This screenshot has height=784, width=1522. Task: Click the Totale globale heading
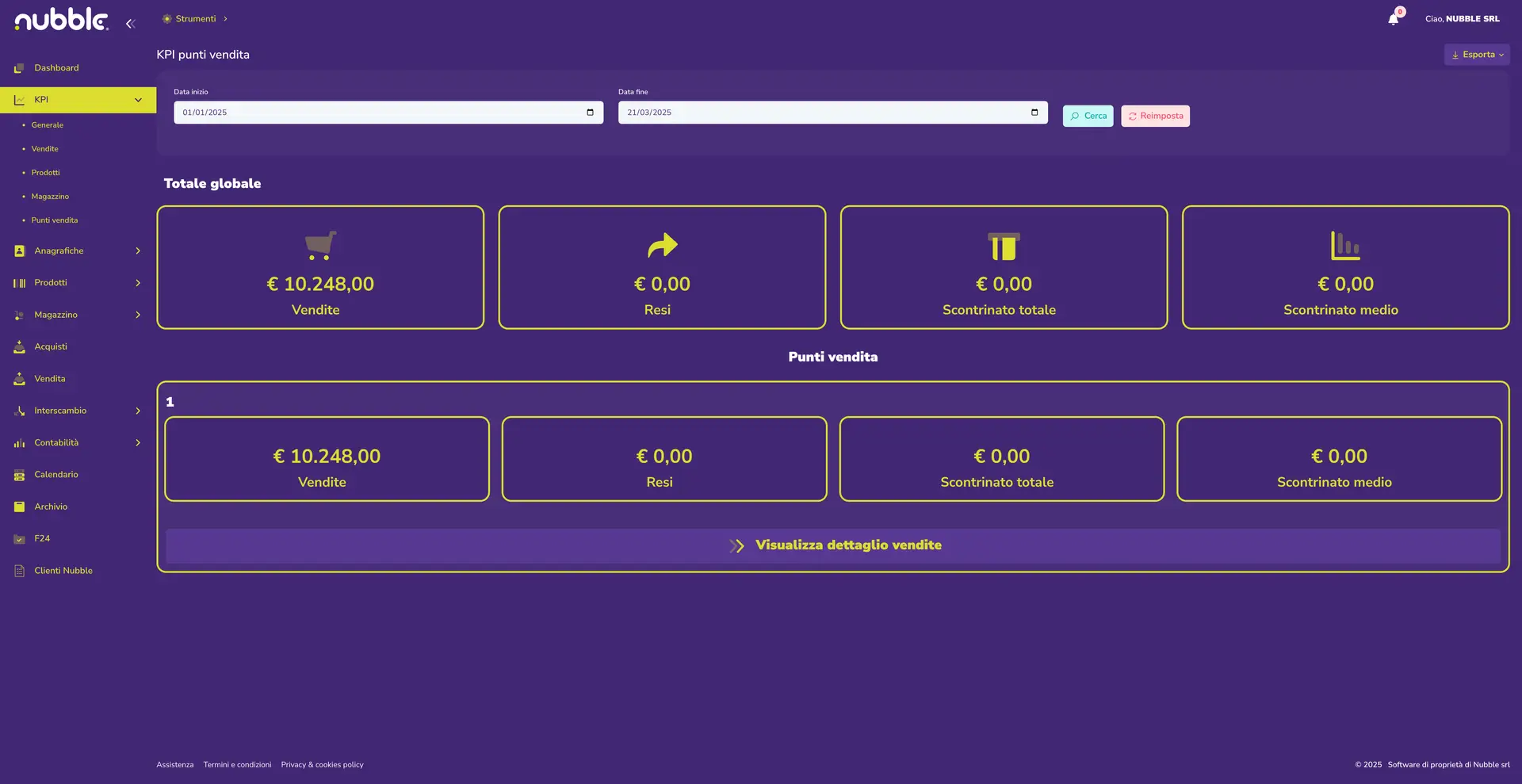pyautogui.click(x=212, y=184)
